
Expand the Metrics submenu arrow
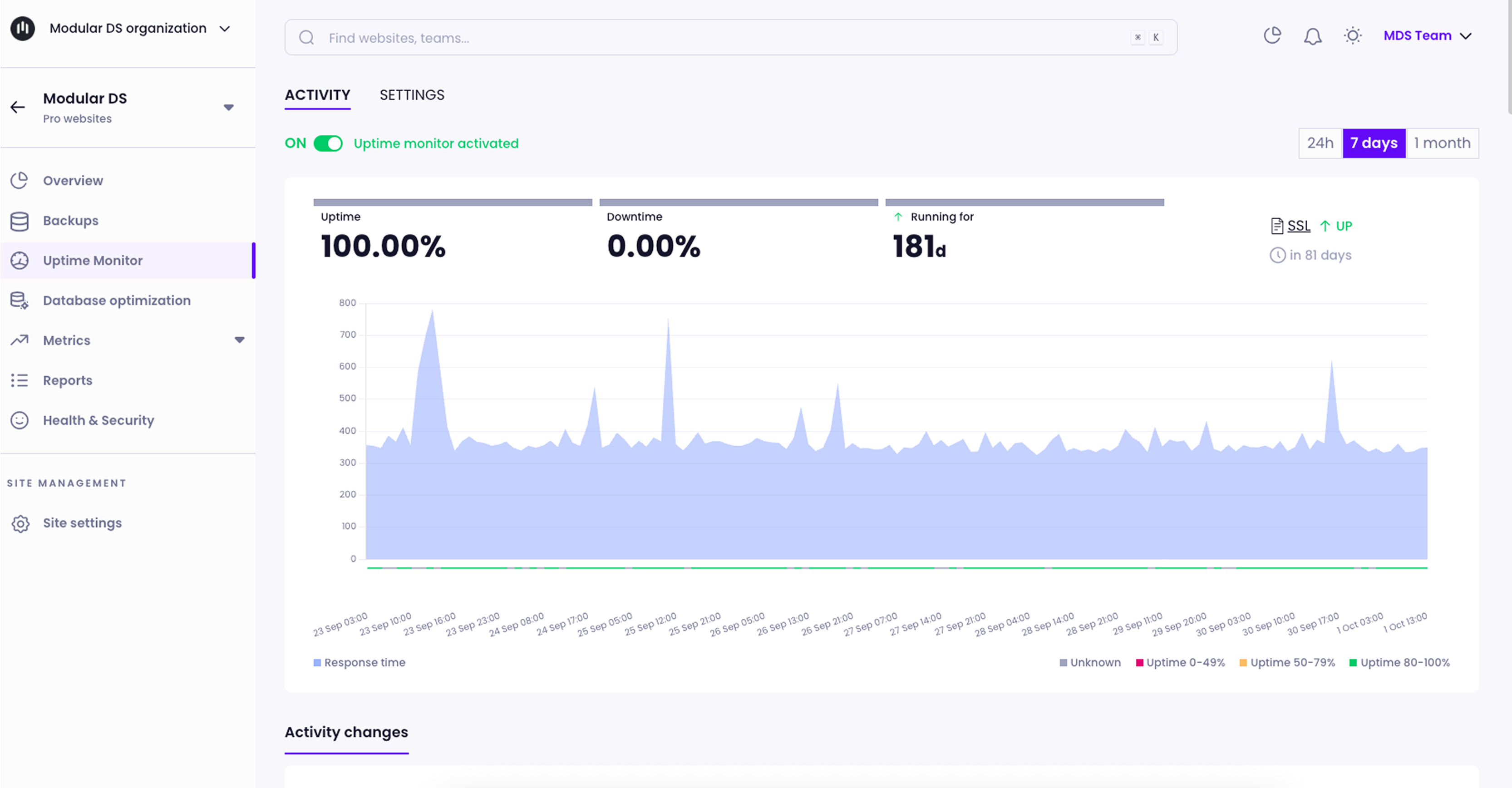pyautogui.click(x=240, y=340)
